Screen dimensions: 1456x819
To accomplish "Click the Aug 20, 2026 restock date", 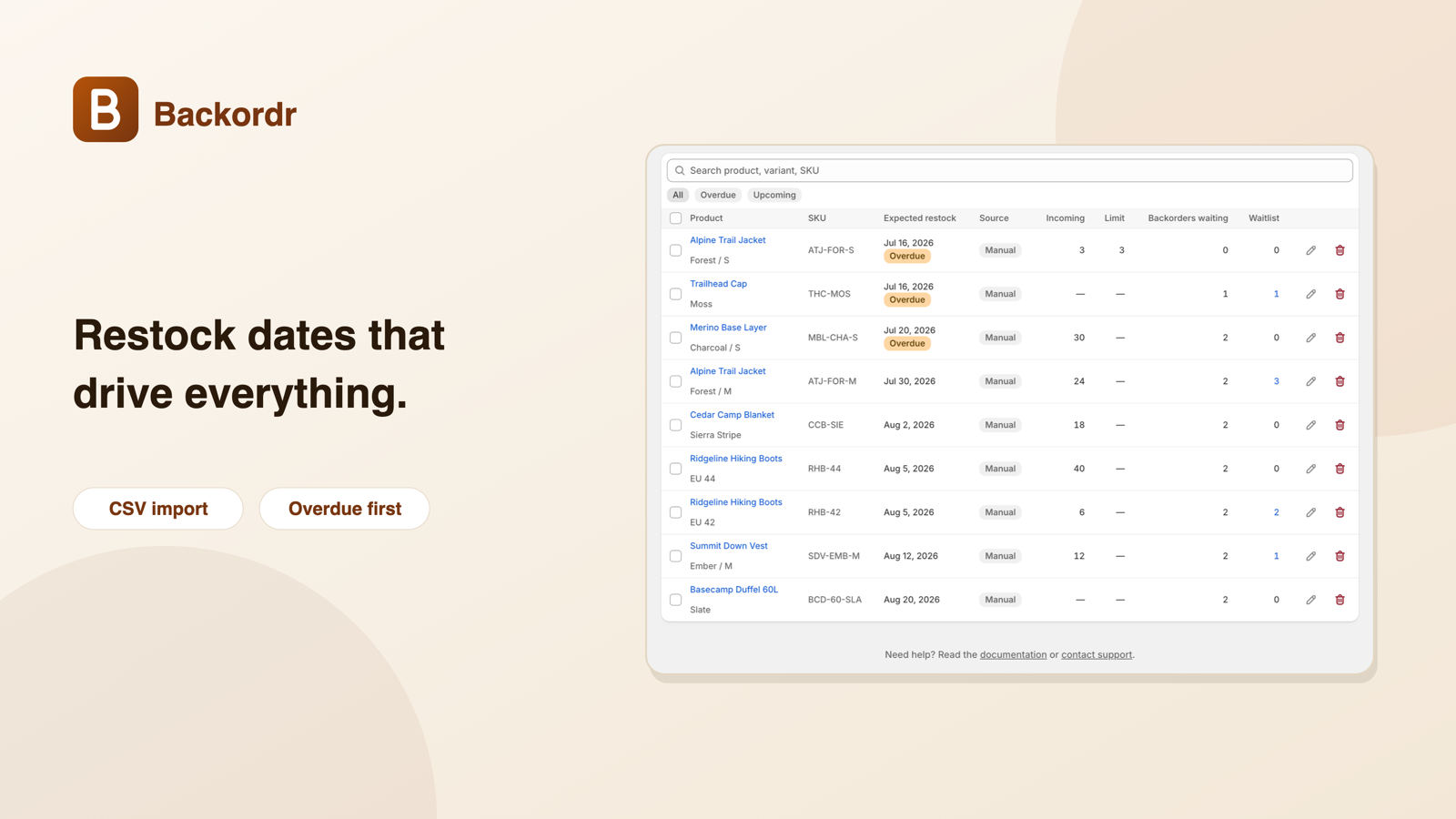I will pos(911,600).
